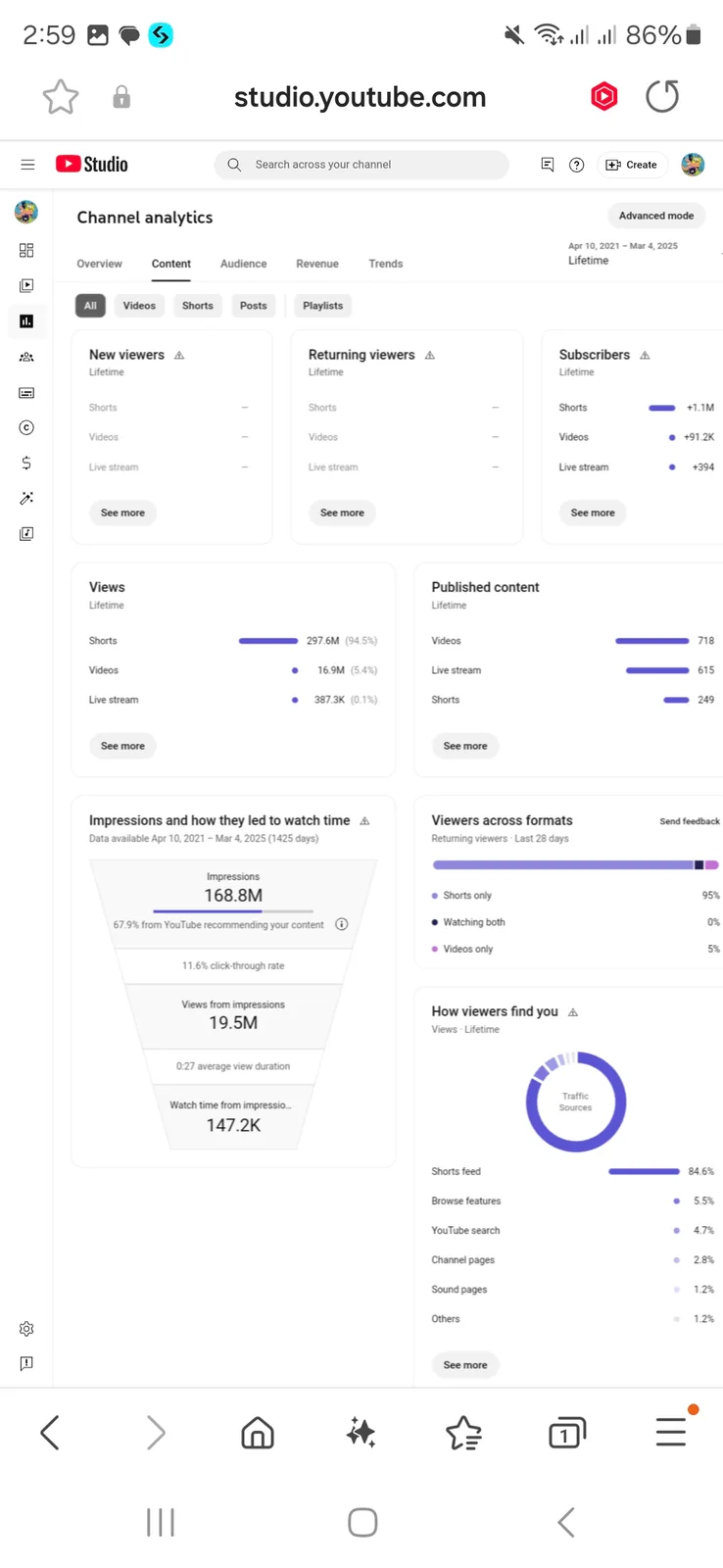Open Subtitles icon in sidebar
This screenshot has width=723, height=1568.
click(26, 393)
